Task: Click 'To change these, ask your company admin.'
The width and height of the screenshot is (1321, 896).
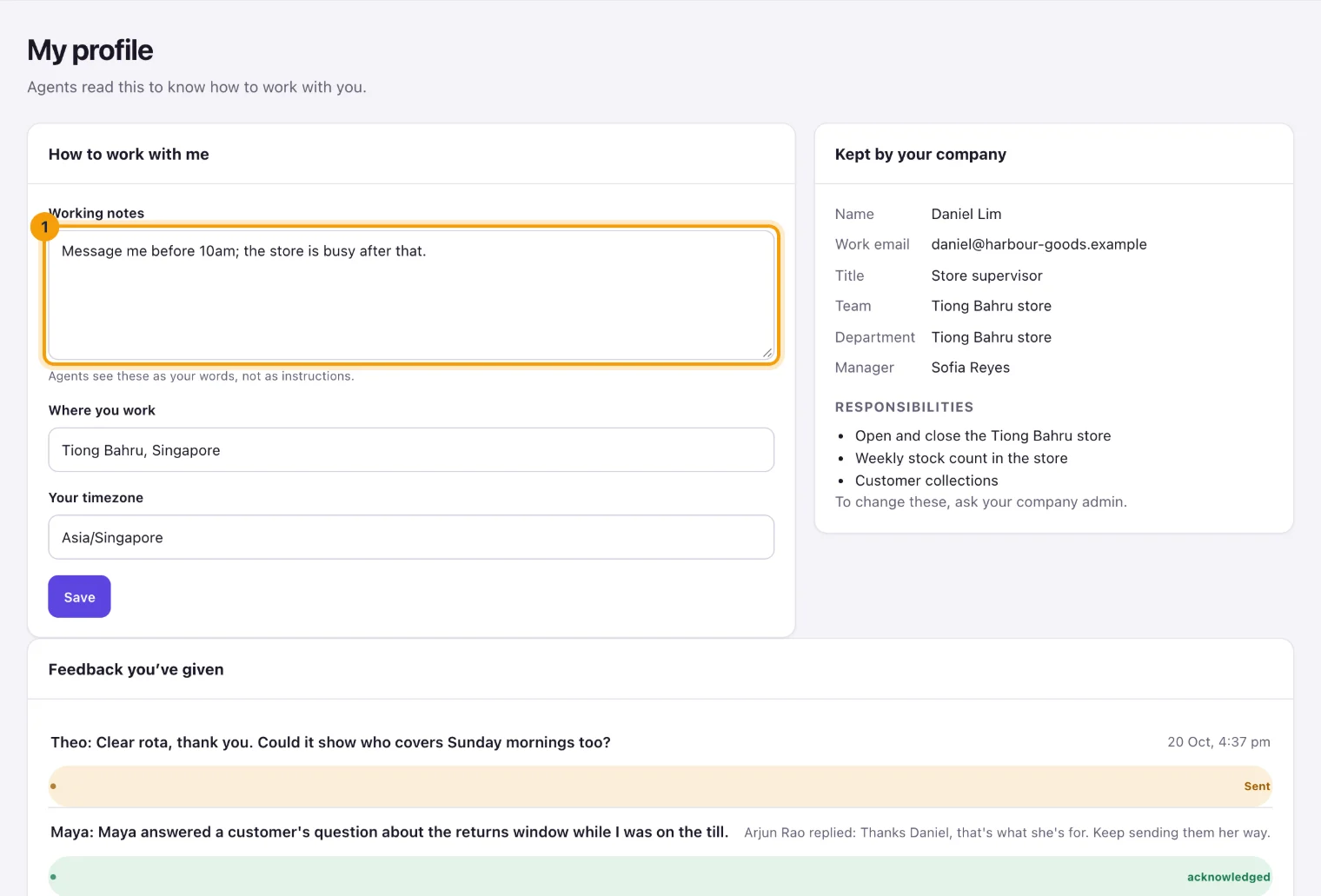Action: (980, 501)
